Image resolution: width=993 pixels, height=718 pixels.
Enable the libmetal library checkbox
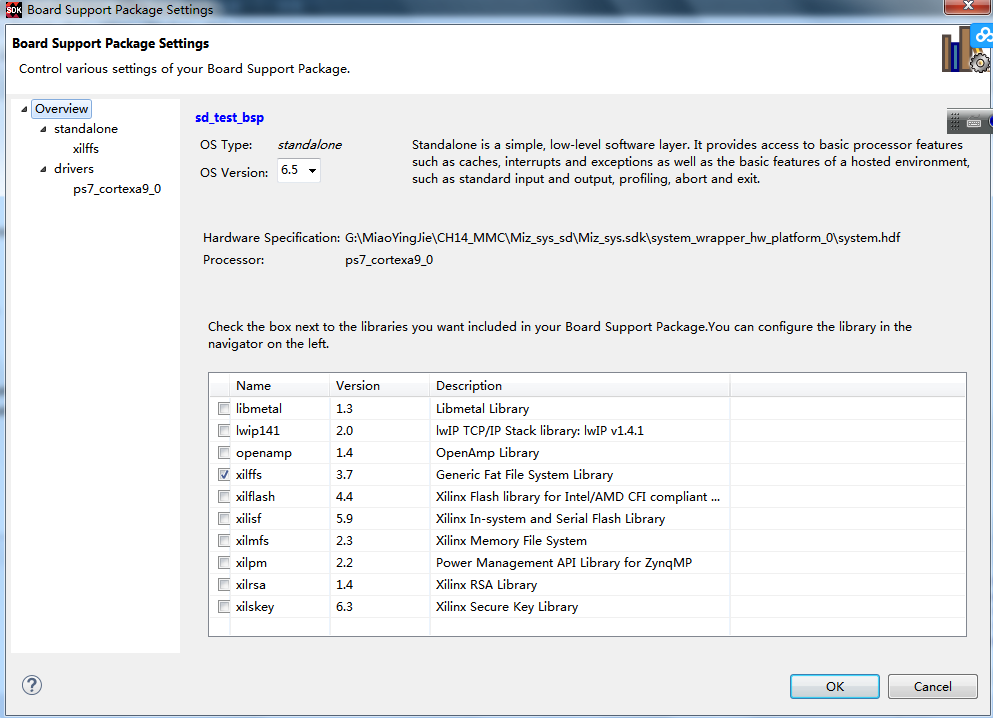pyautogui.click(x=224, y=409)
